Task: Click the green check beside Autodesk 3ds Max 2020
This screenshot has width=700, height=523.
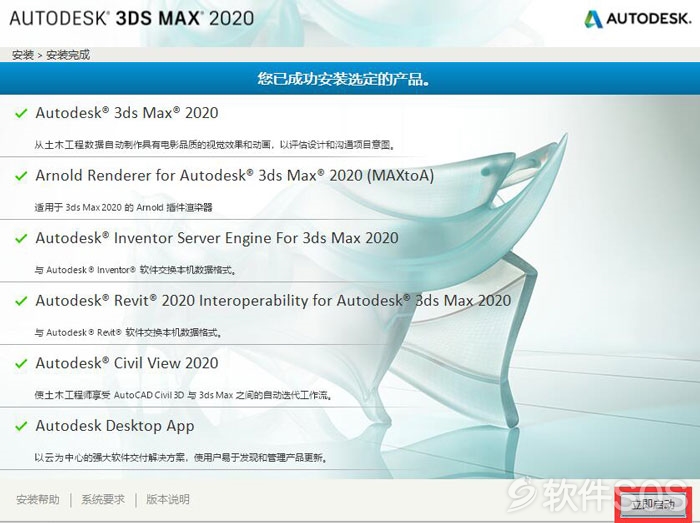Action: coord(21,113)
